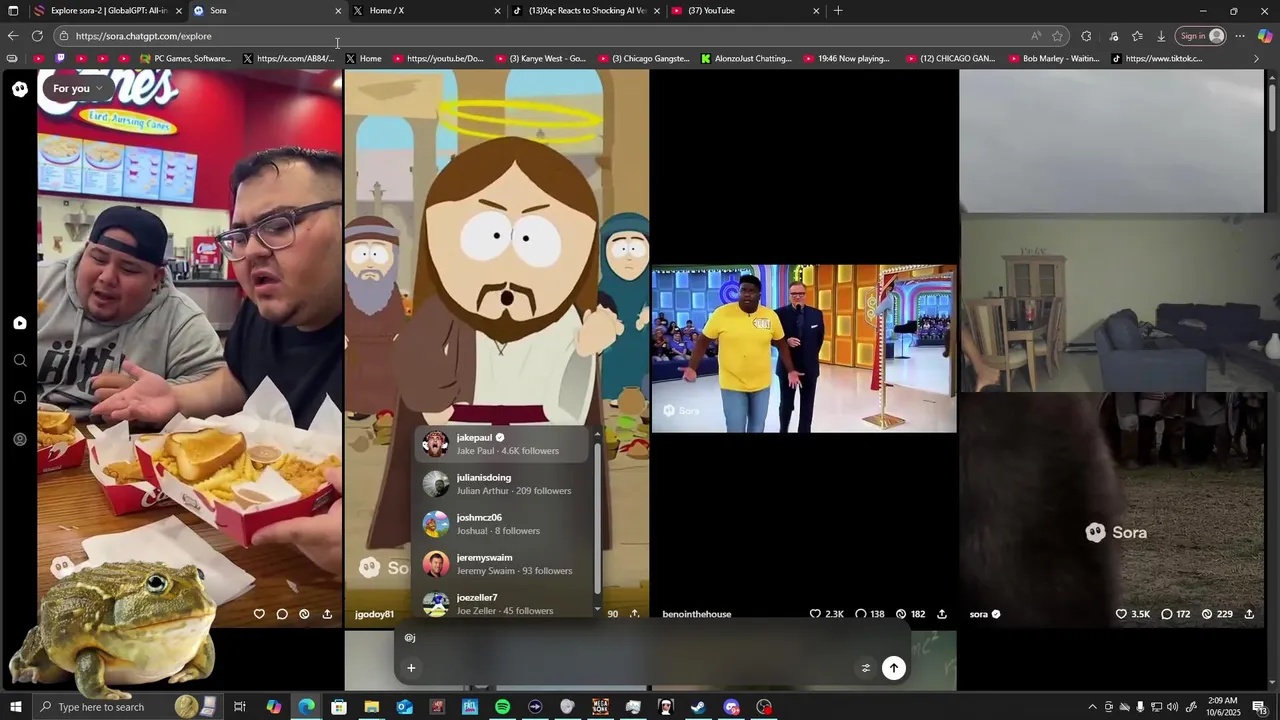Open jgodoy81 profile link

[375, 614]
